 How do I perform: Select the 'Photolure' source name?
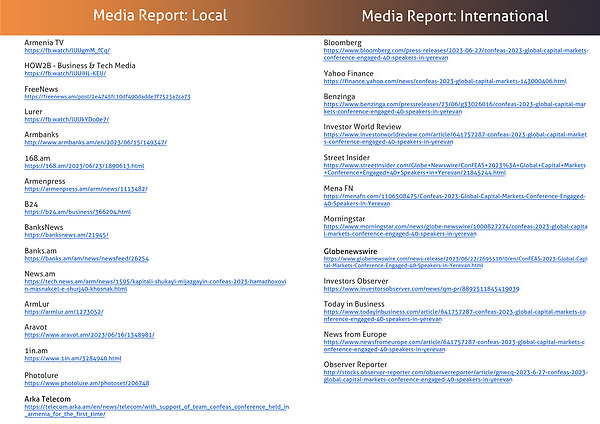click(41, 375)
